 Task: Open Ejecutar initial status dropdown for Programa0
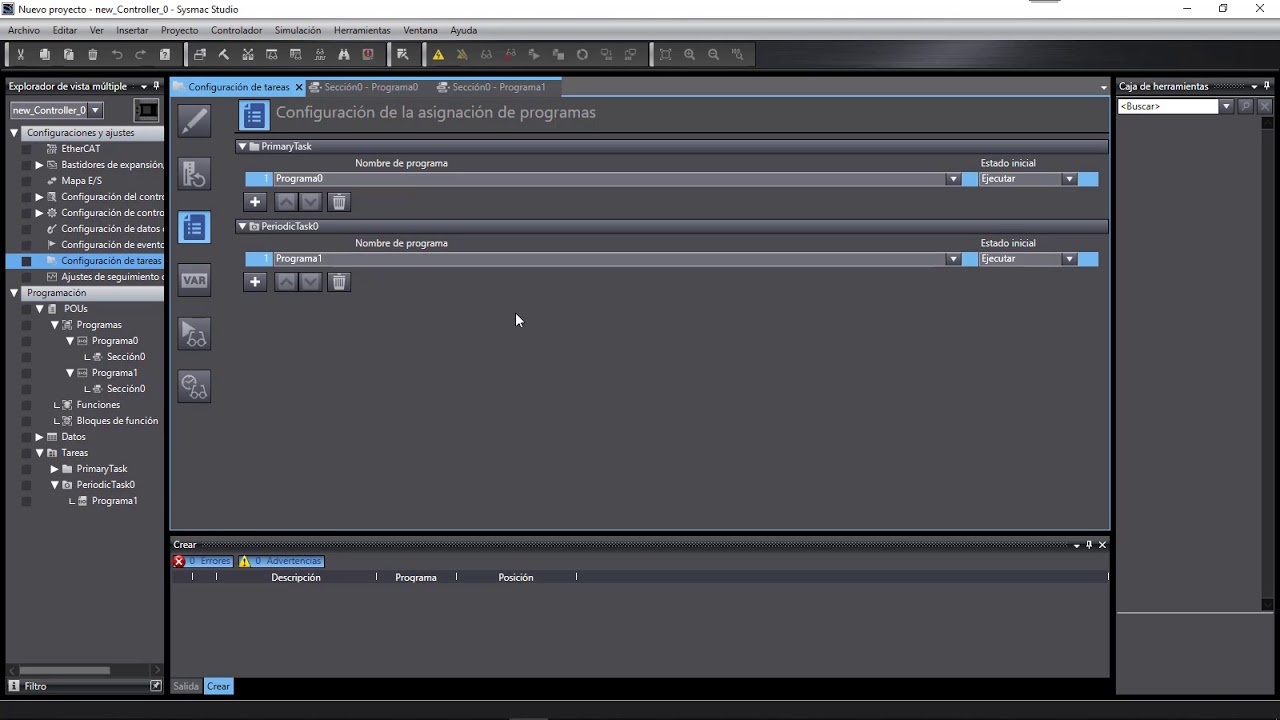(1069, 179)
